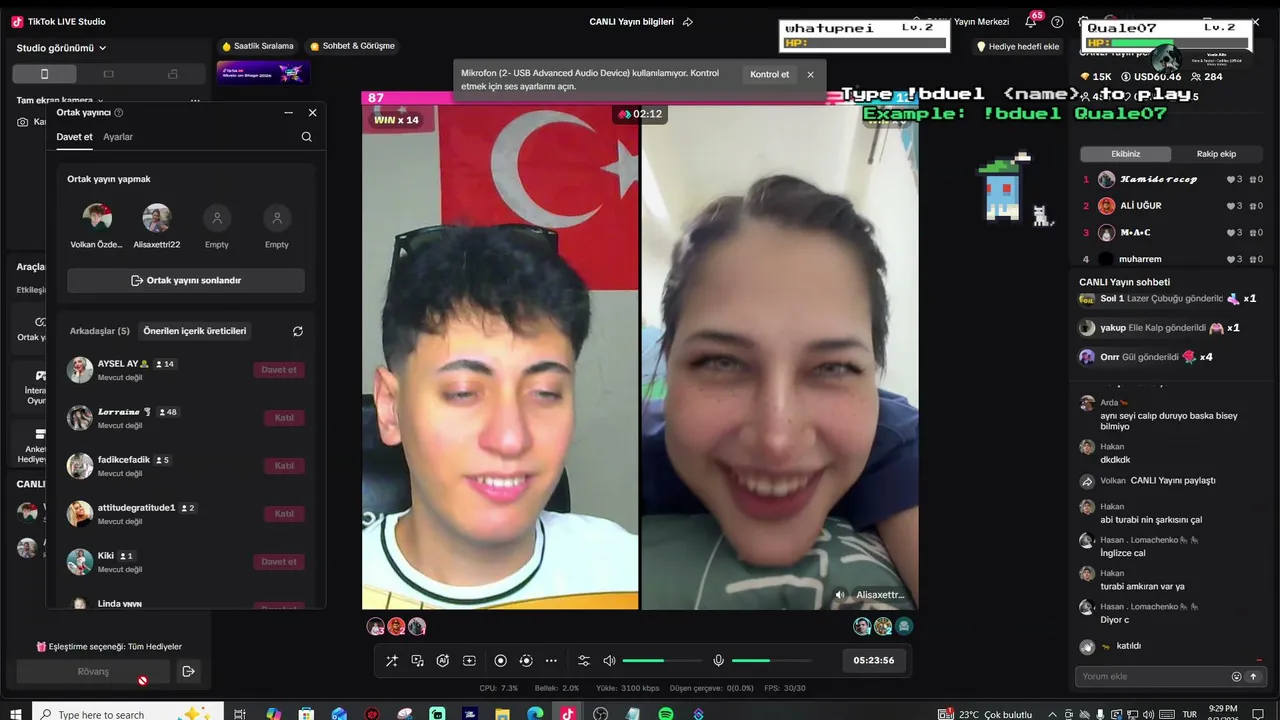Click Katıl button for attitudegratitude1
Image resolution: width=1280 pixels, height=720 pixels.
[284, 514]
